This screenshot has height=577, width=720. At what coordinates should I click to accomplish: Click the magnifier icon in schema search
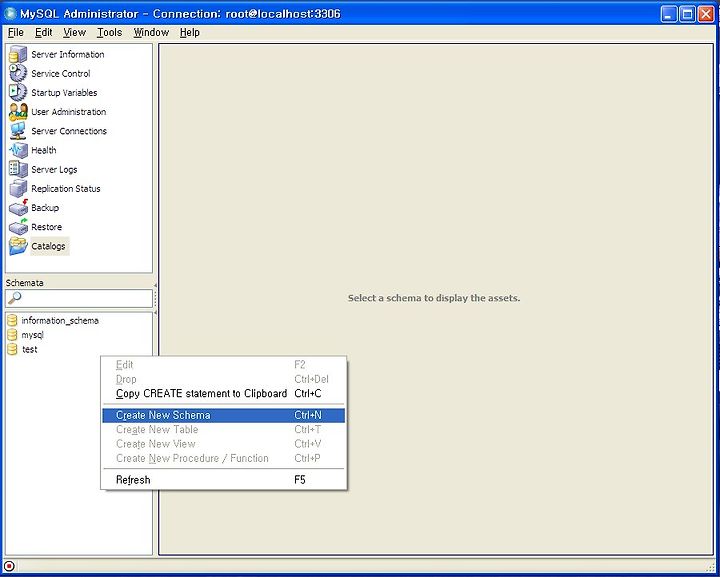pyautogui.click(x=14, y=298)
